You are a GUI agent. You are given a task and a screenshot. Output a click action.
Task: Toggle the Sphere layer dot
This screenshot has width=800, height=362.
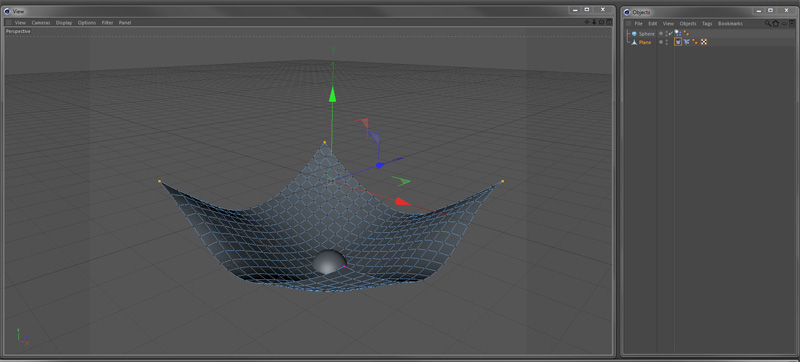click(661, 34)
